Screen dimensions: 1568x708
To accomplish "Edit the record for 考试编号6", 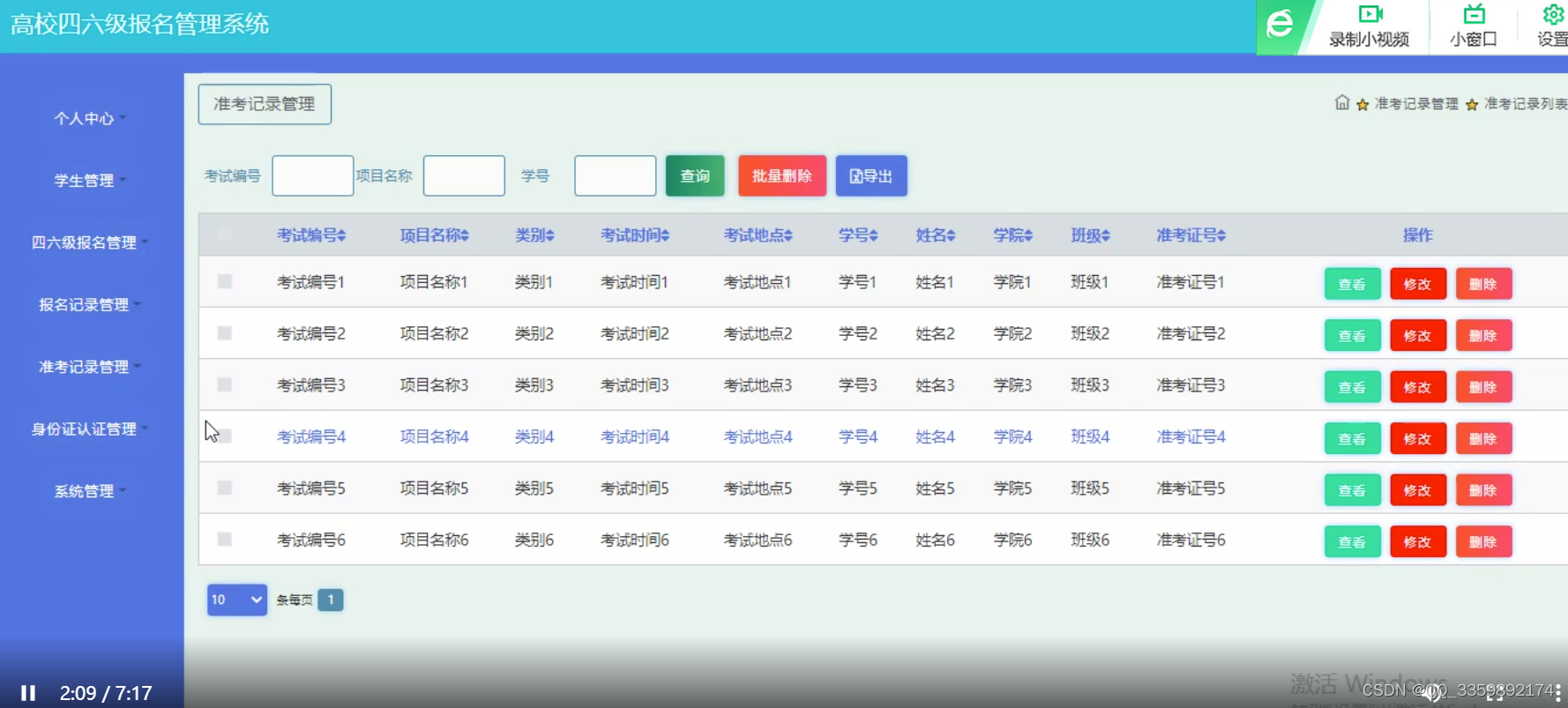I will coord(1418,541).
